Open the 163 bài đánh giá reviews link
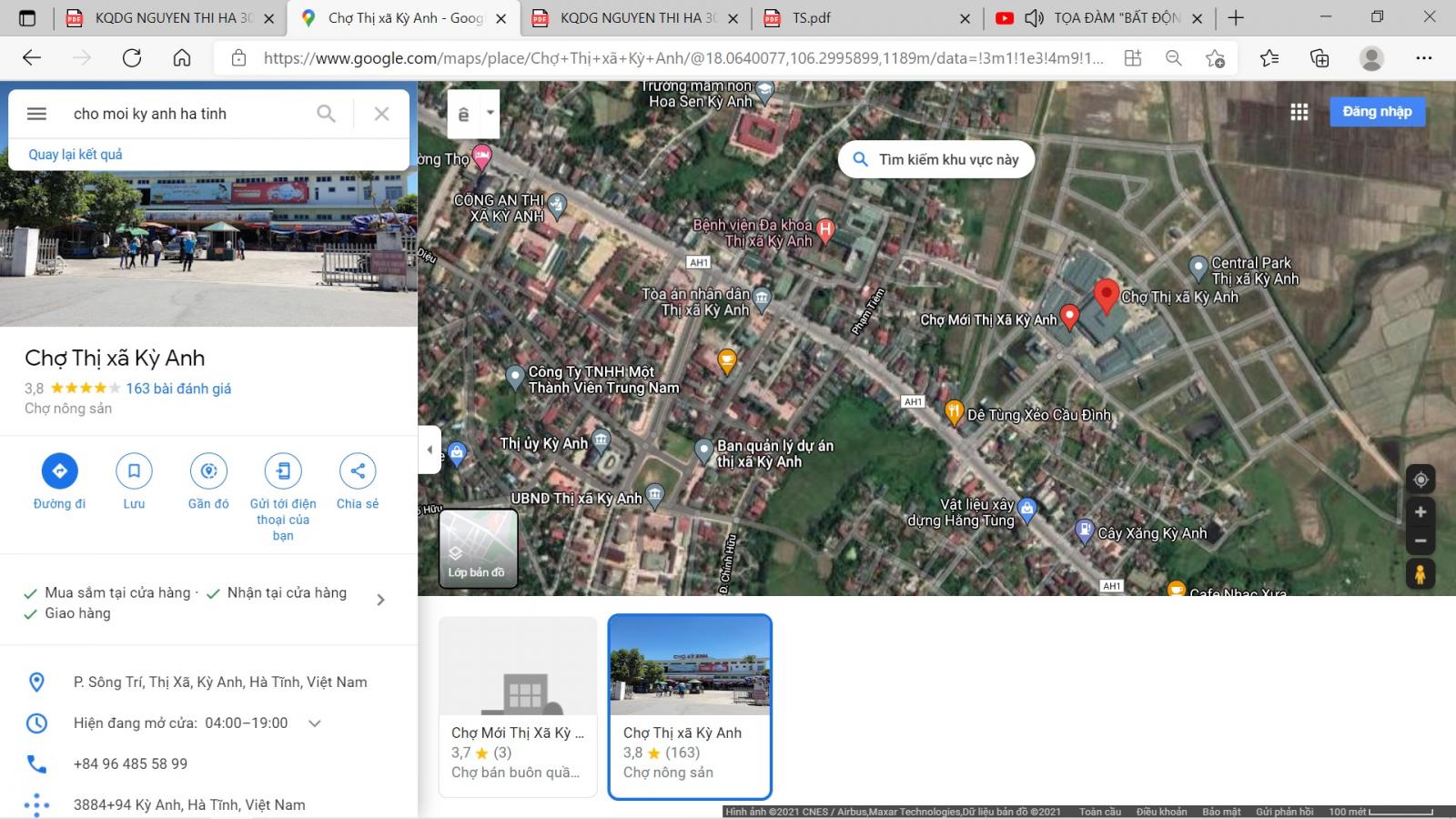Screen dimensions: 1456x819 178,389
